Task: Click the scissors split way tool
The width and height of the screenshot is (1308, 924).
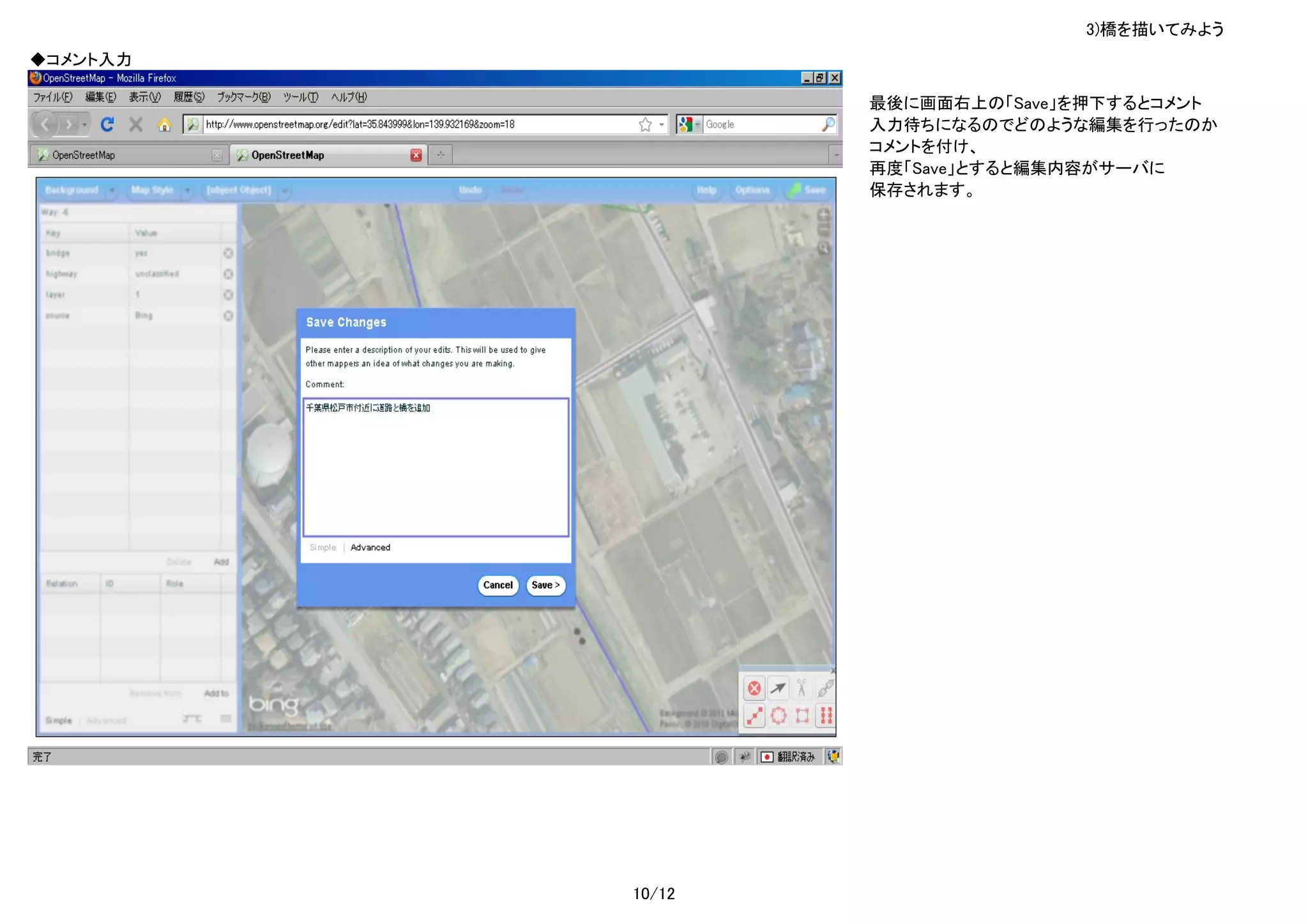Action: coord(802,688)
